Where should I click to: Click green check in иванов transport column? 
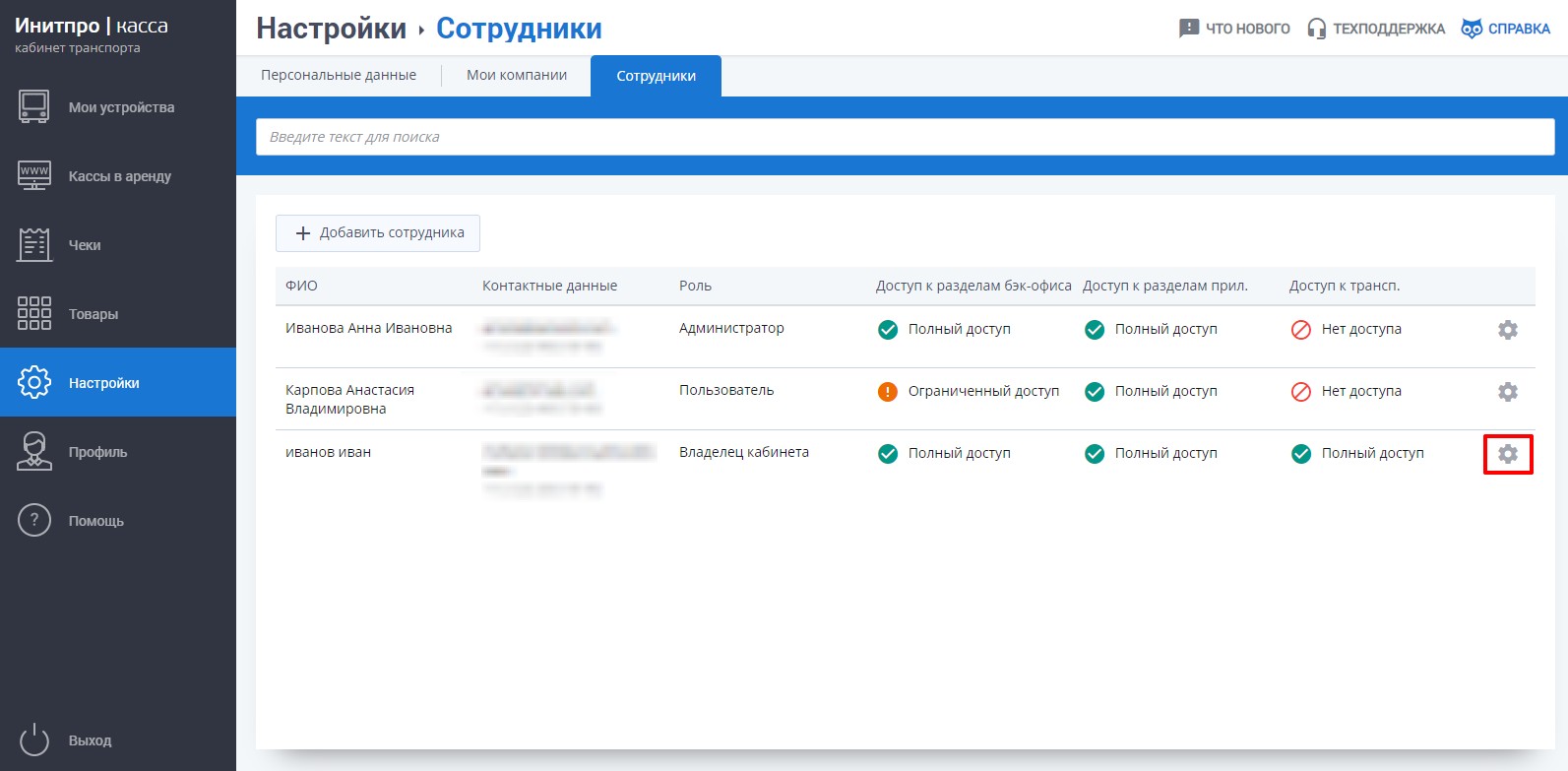point(1301,454)
